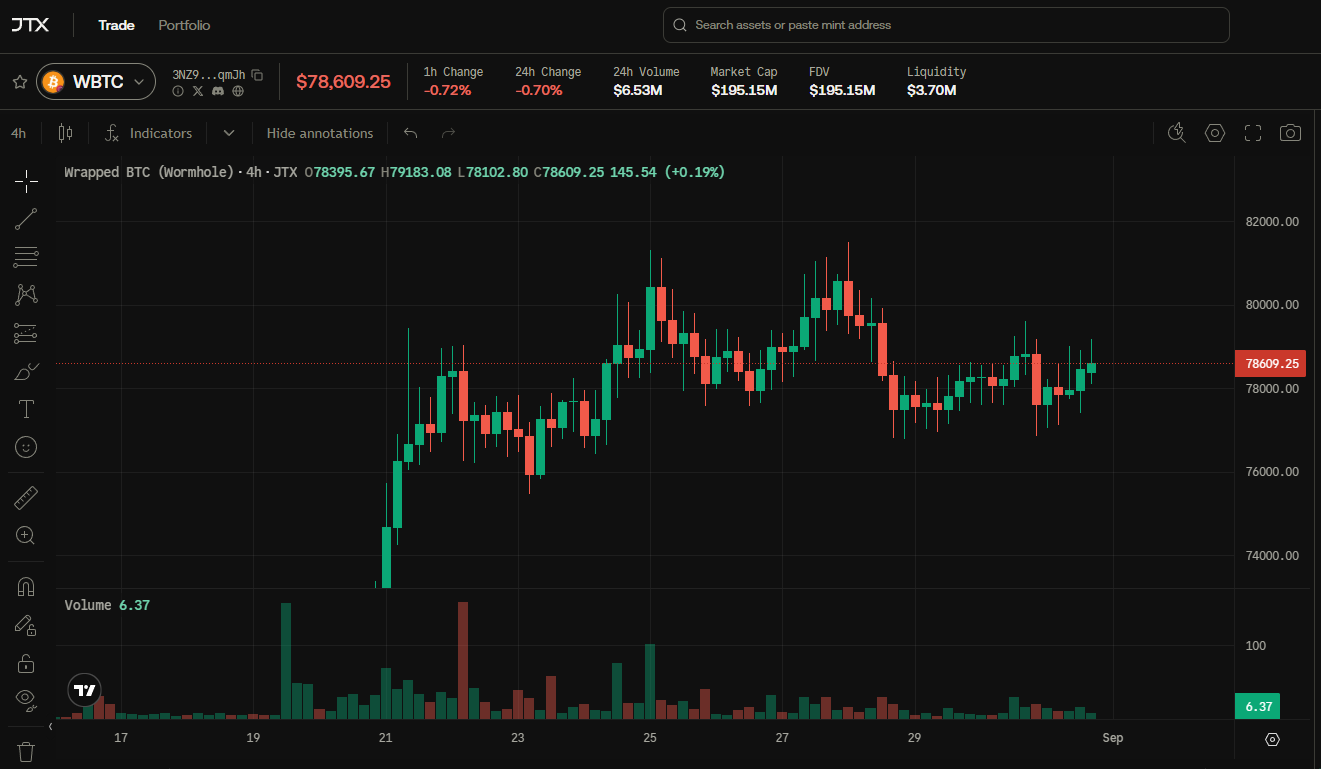1321x769 pixels.
Task: Redo the chart action
Action: point(448,133)
